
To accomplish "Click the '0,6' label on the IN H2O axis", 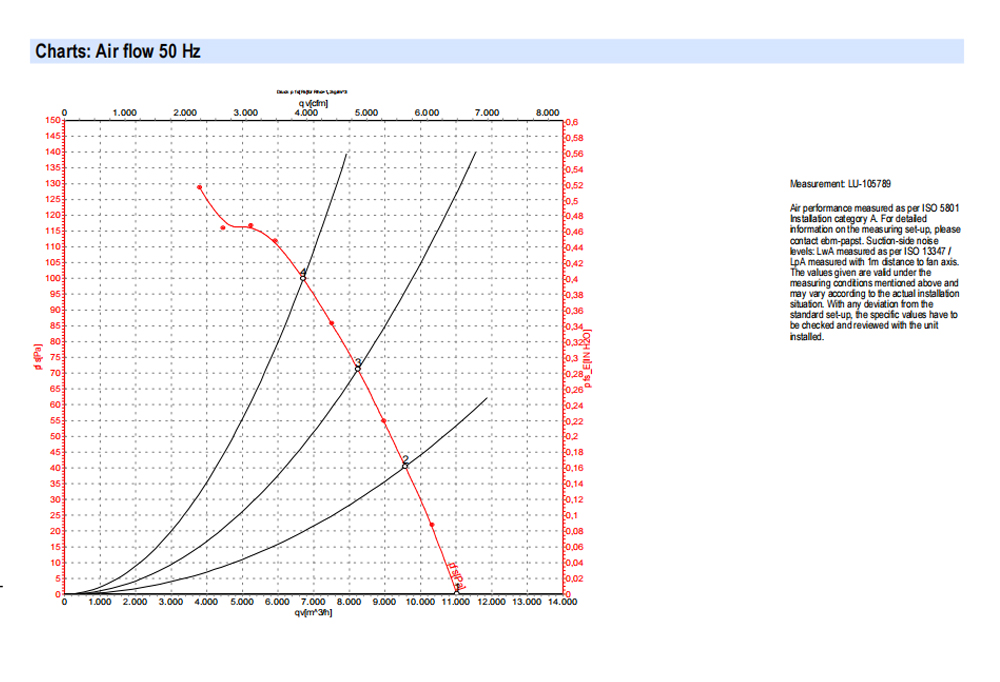I will pyautogui.click(x=572, y=122).
